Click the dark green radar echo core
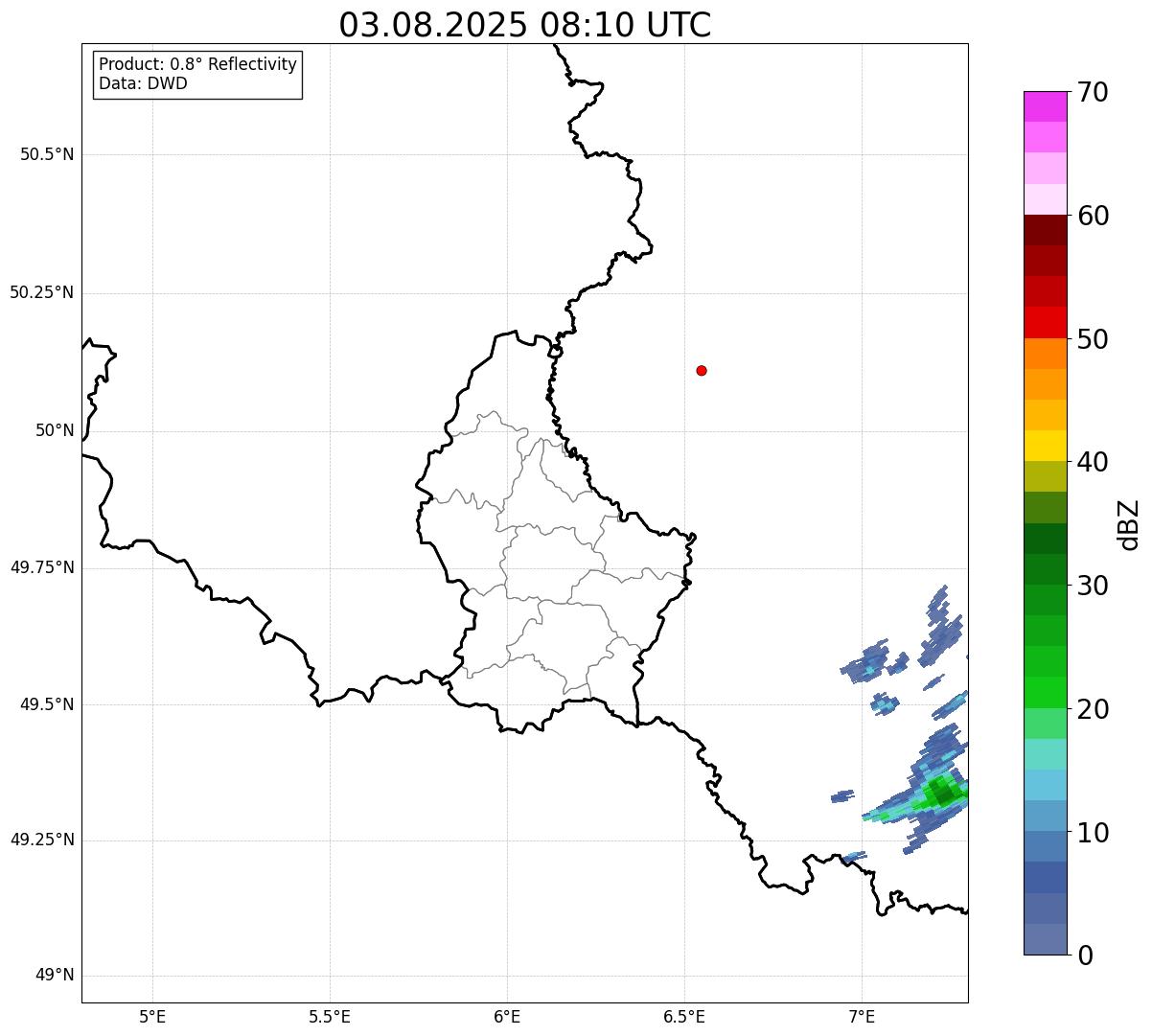The height and width of the screenshot is (1036, 1152). pyautogui.click(x=944, y=793)
